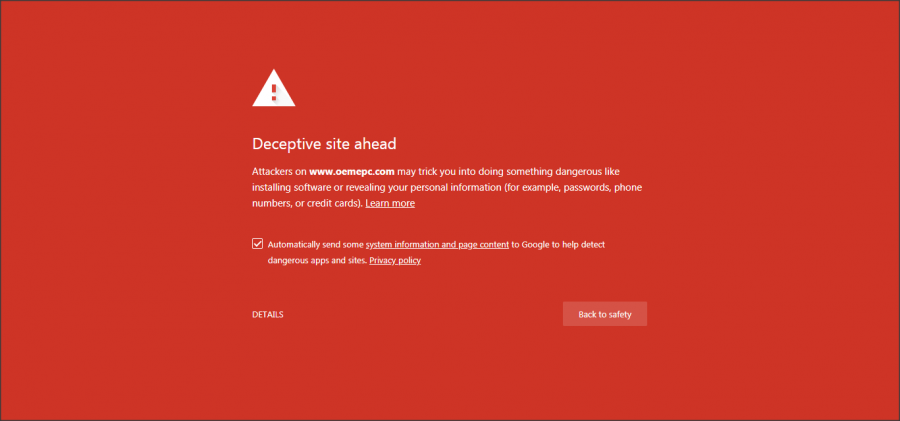900x421 pixels.
Task: Click the white warning triangle icon
Action: pyautogui.click(x=274, y=88)
